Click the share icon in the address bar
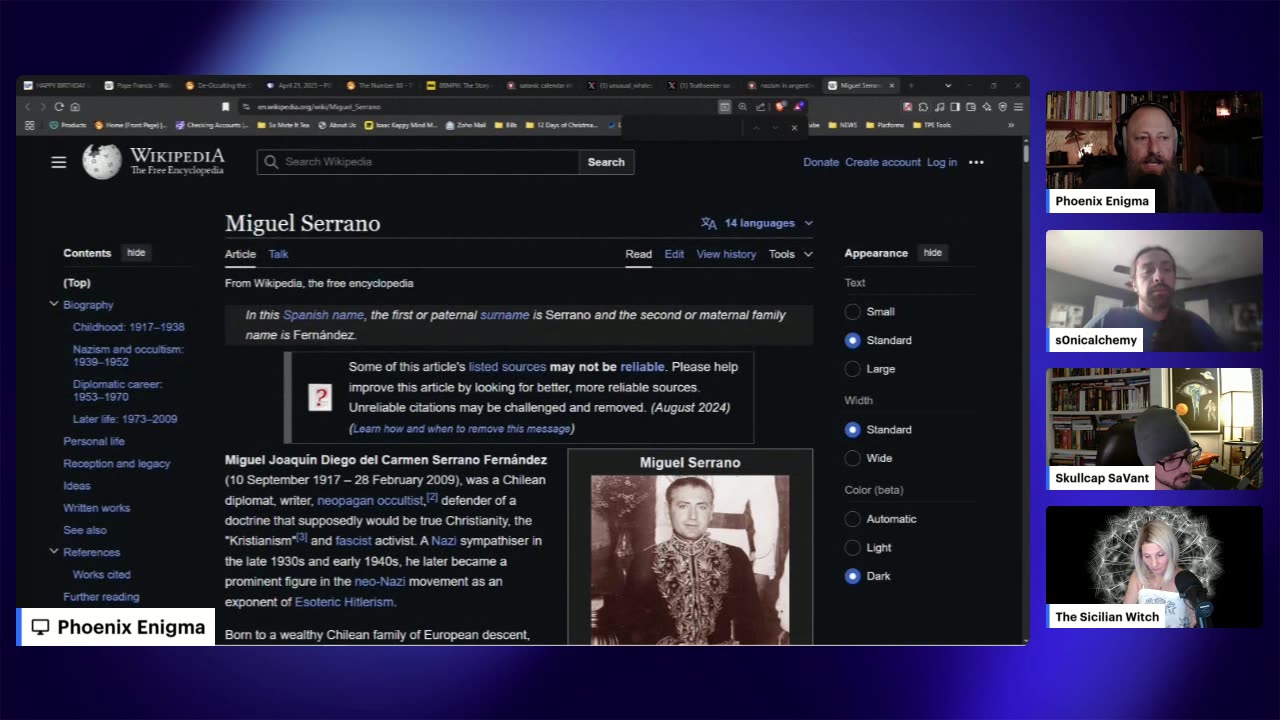The width and height of the screenshot is (1280, 720). pyautogui.click(x=760, y=107)
